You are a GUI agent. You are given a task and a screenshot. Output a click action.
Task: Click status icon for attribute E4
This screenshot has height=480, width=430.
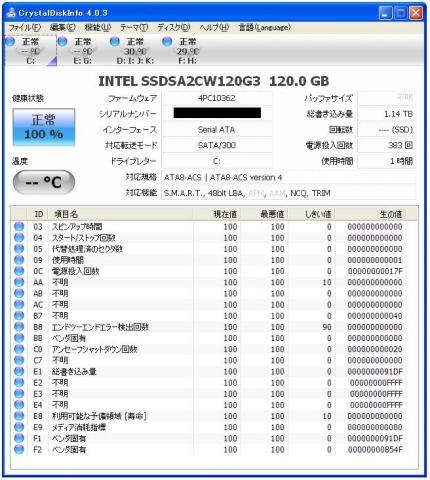tap(19, 405)
